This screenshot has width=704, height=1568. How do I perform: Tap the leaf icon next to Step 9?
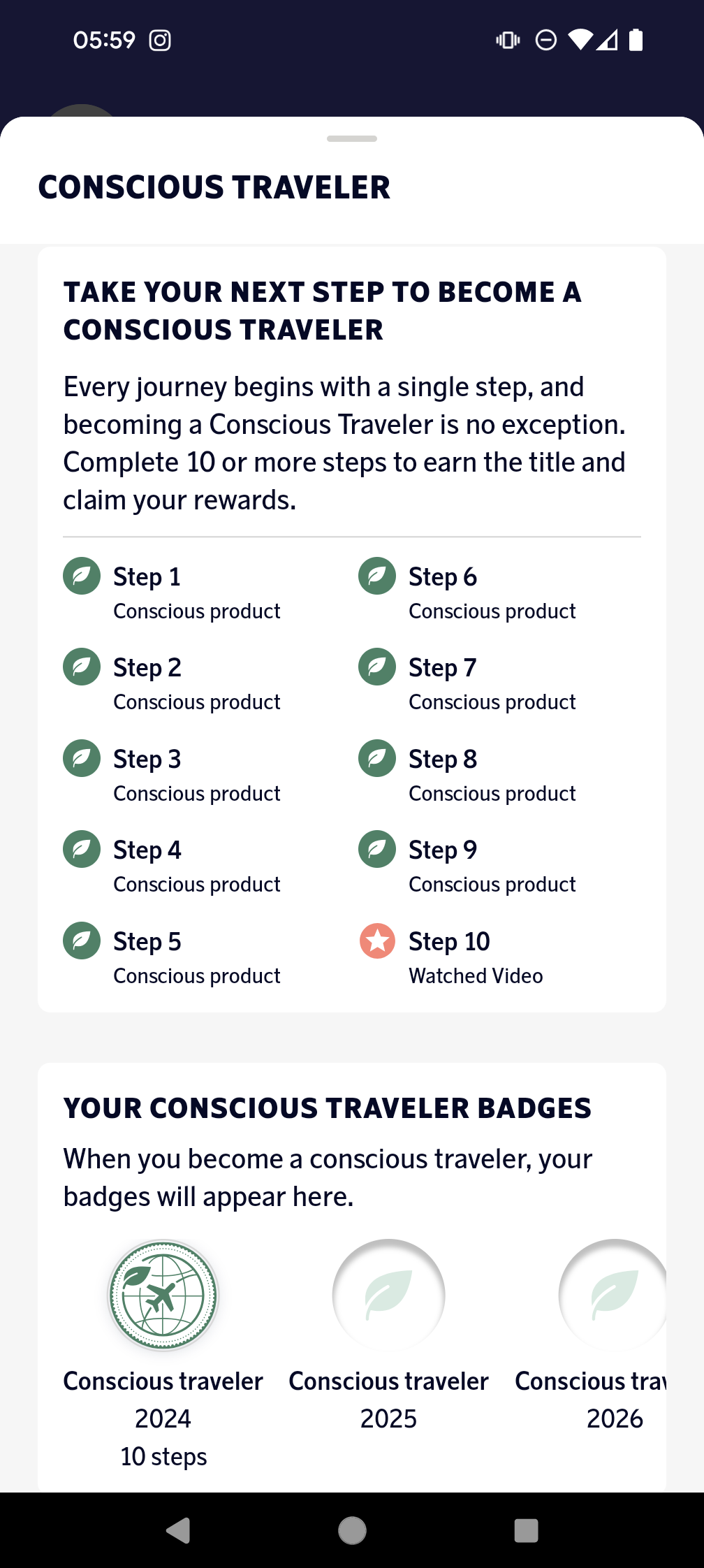pos(377,849)
